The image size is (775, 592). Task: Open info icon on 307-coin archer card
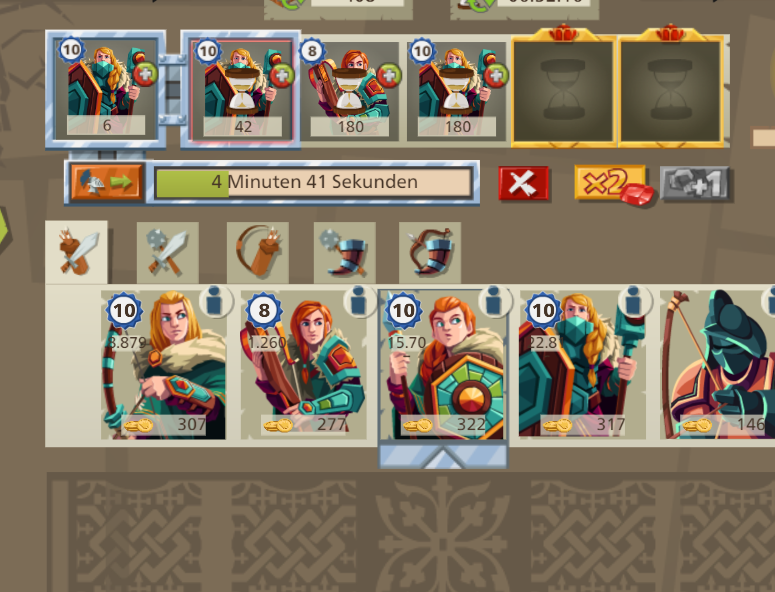tap(215, 301)
